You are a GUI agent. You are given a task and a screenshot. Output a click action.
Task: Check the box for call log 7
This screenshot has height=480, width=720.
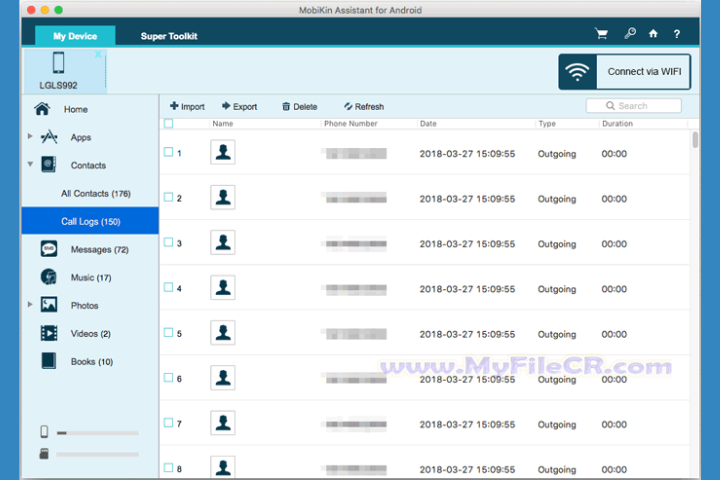(x=169, y=423)
